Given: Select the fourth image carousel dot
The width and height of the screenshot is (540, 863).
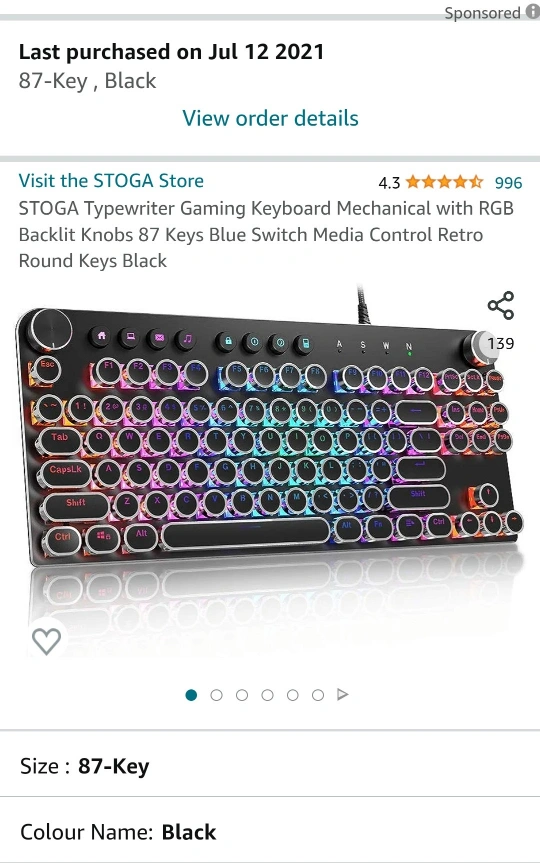Looking at the screenshot, I should point(267,695).
